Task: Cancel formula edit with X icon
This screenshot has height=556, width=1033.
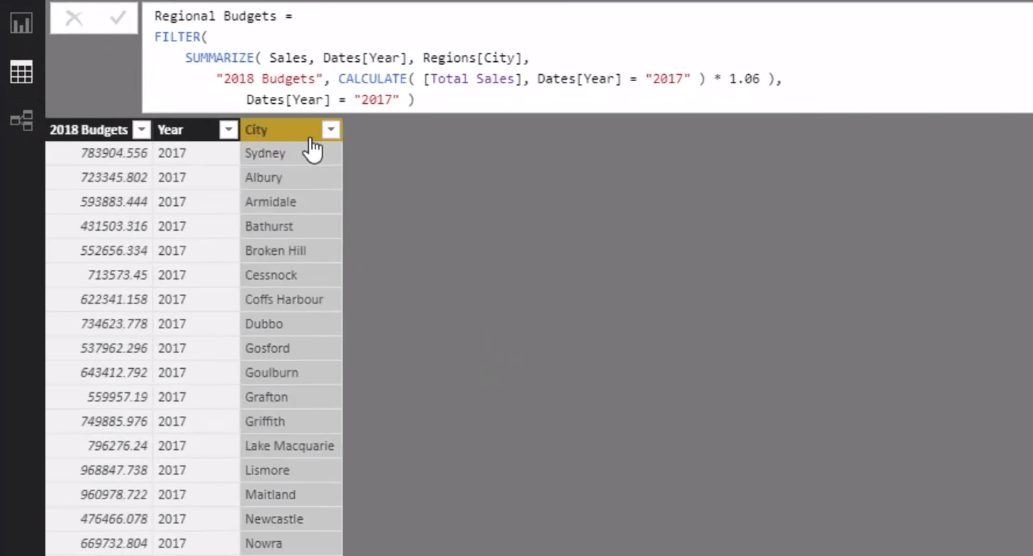Action: [x=74, y=18]
